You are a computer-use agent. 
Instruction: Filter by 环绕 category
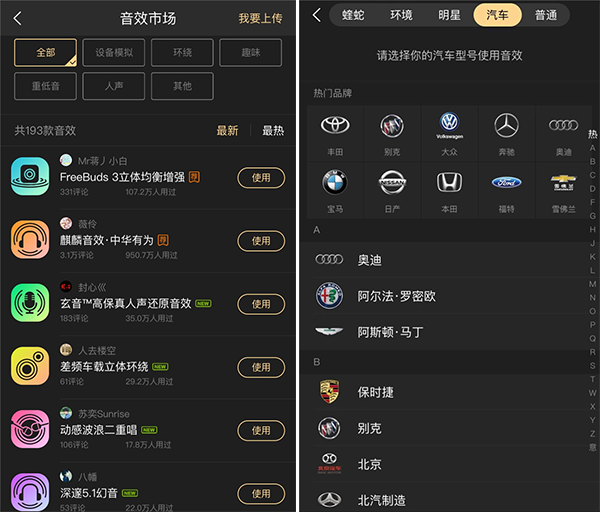coord(182,53)
